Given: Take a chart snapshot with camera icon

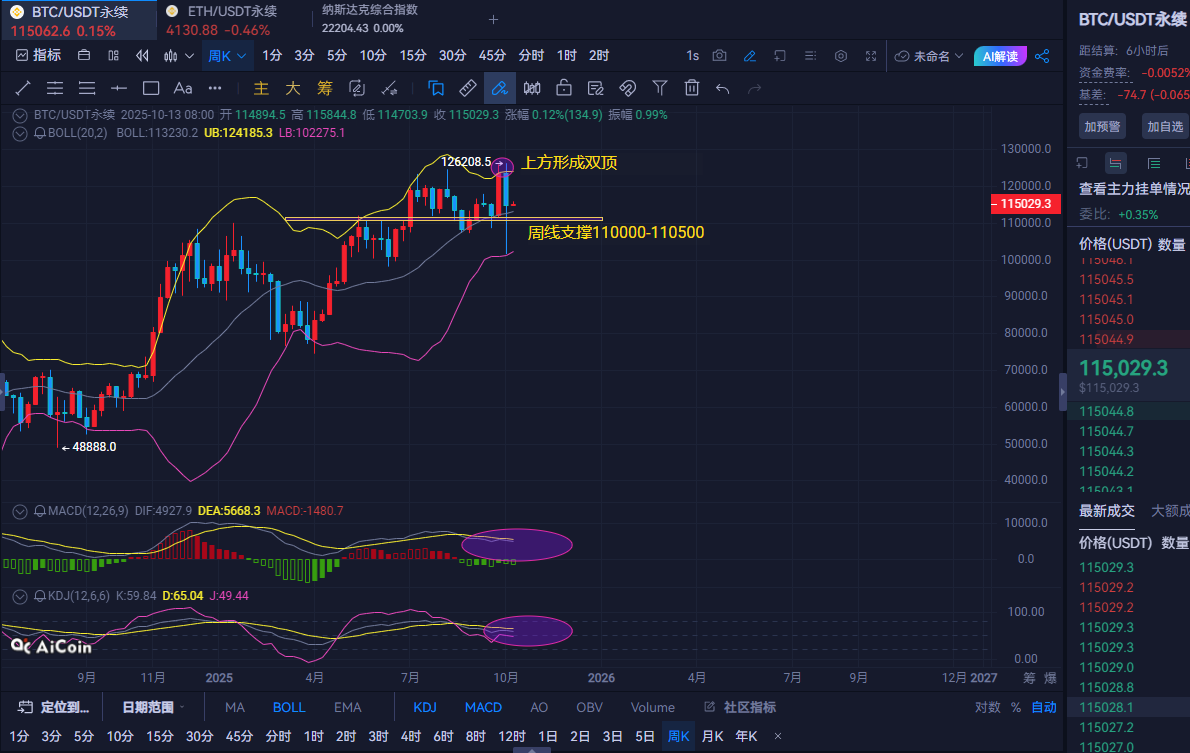Looking at the screenshot, I should tap(719, 55).
